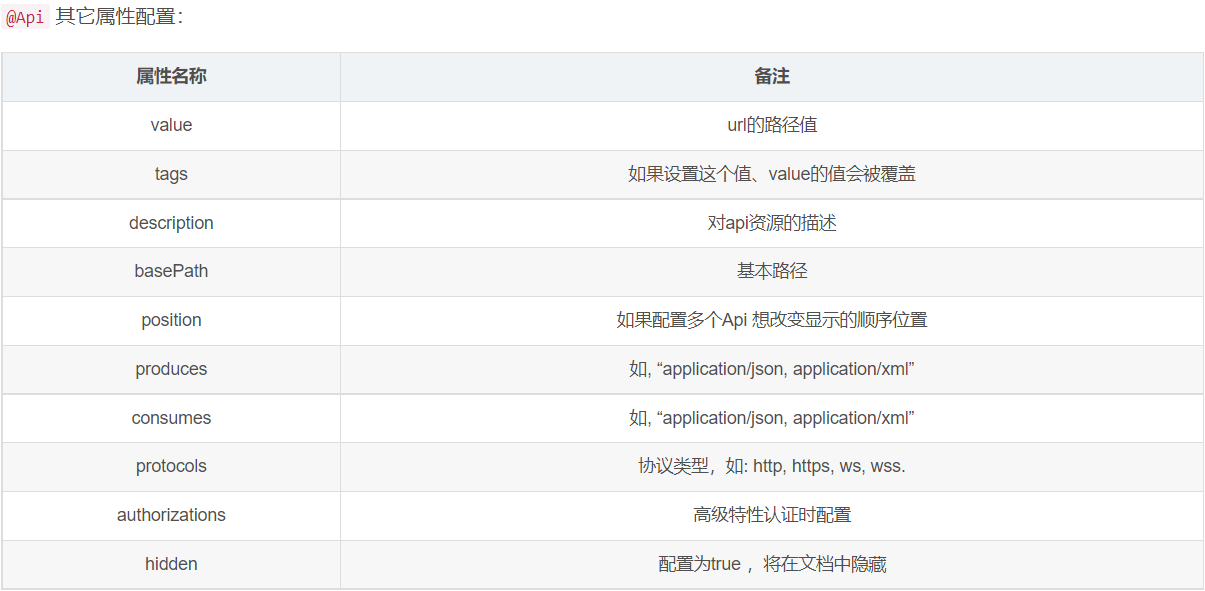Select the 配置为true remark in hidden row
Viewport: 1205px width, 591px height.
(x=771, y=564)
